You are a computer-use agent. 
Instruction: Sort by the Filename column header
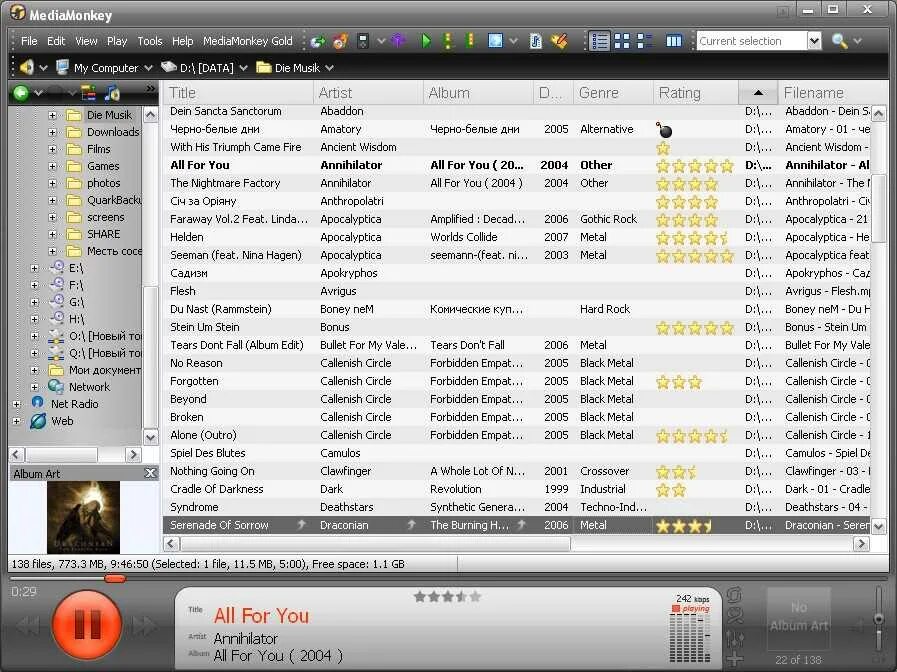tap(832, 93)
